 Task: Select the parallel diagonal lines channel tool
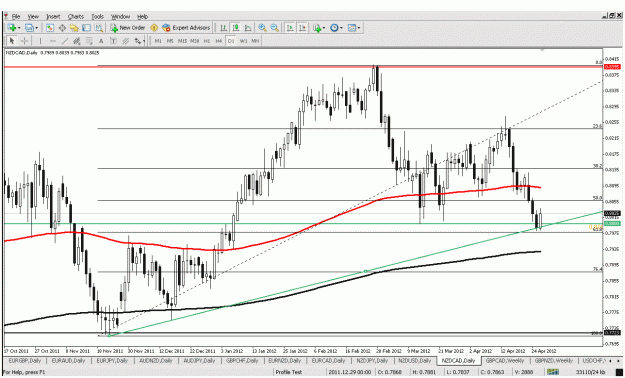(126, 41)
